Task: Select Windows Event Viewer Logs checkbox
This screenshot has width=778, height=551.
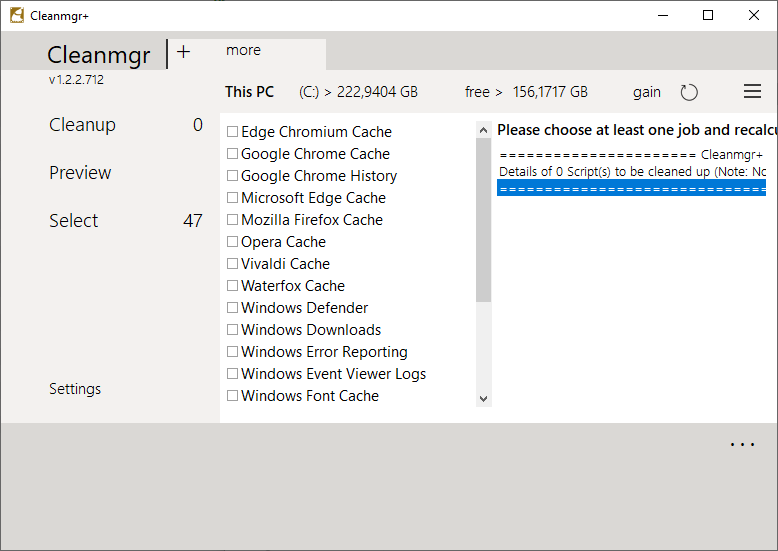Action: pos(232,374)
